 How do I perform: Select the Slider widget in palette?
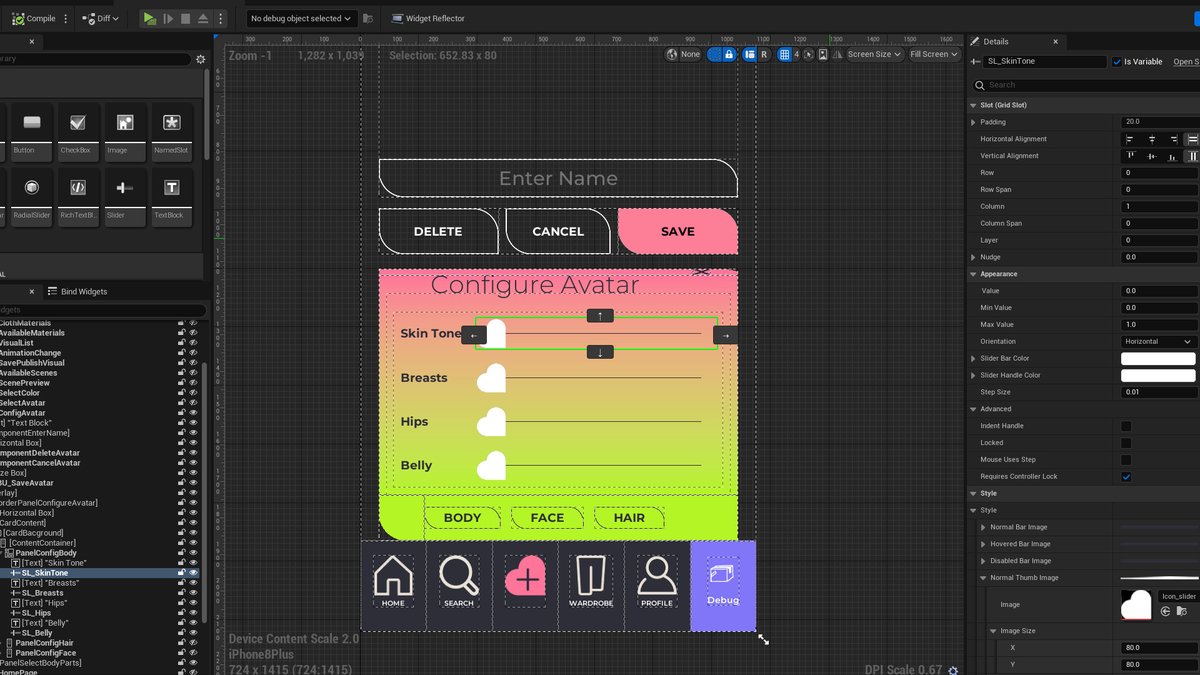pos(124,197)
